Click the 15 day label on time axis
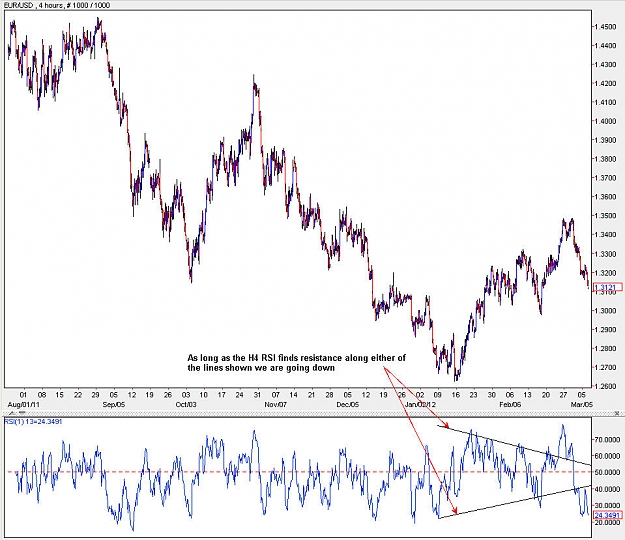The width and height of the screenshot is (625, 540). point(59,395)
